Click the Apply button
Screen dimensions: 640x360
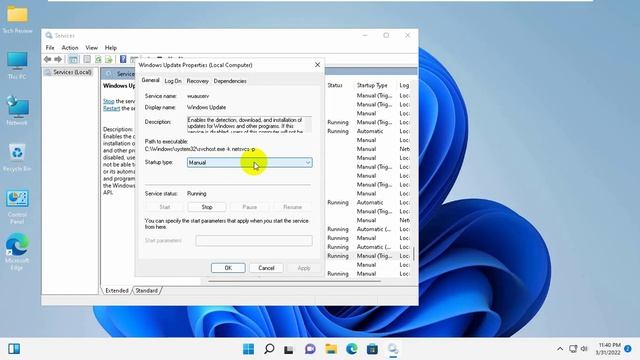click(x=304, y=268)
